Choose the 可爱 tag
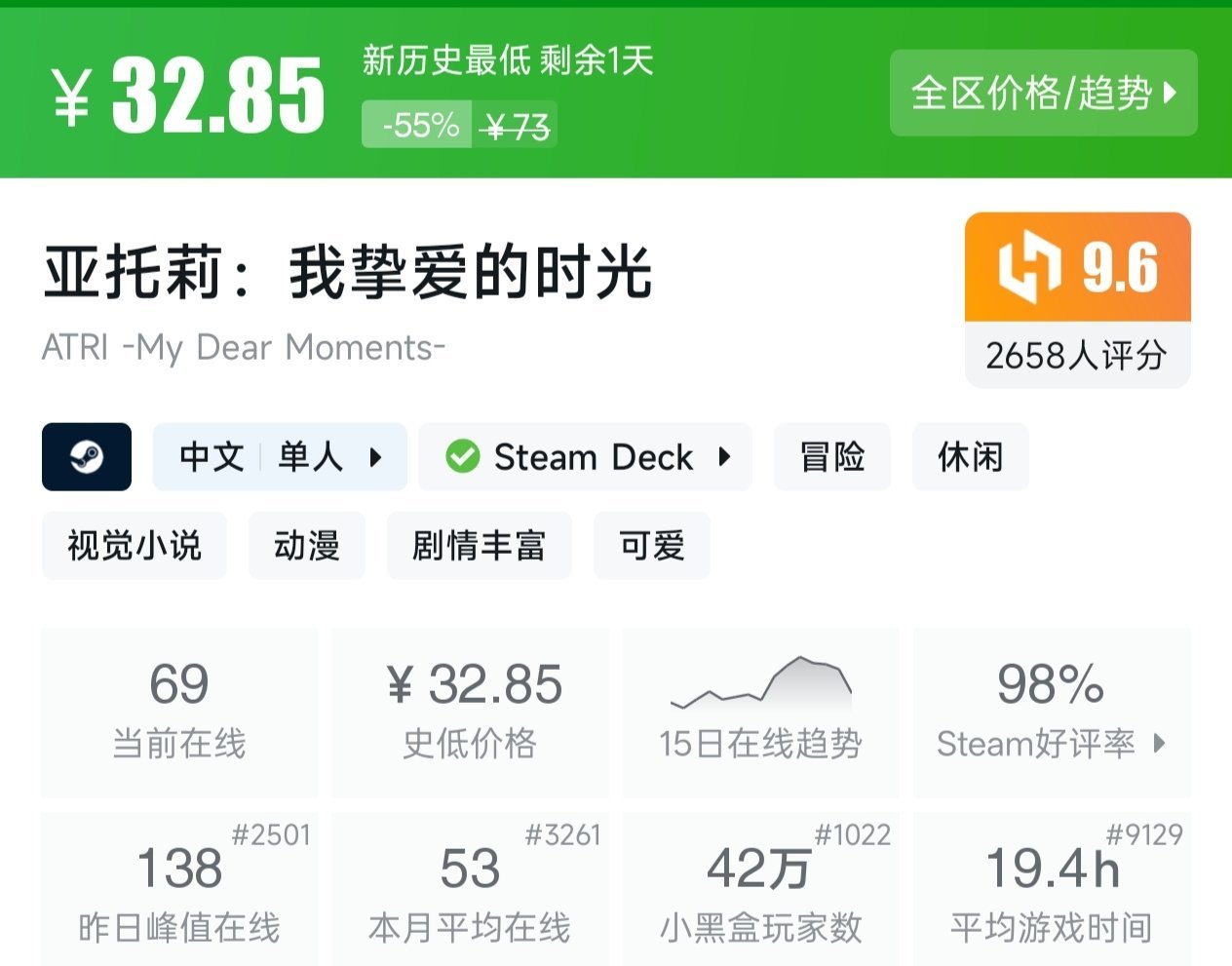Screen dimensions: 1232x966 tap(652, 546)
